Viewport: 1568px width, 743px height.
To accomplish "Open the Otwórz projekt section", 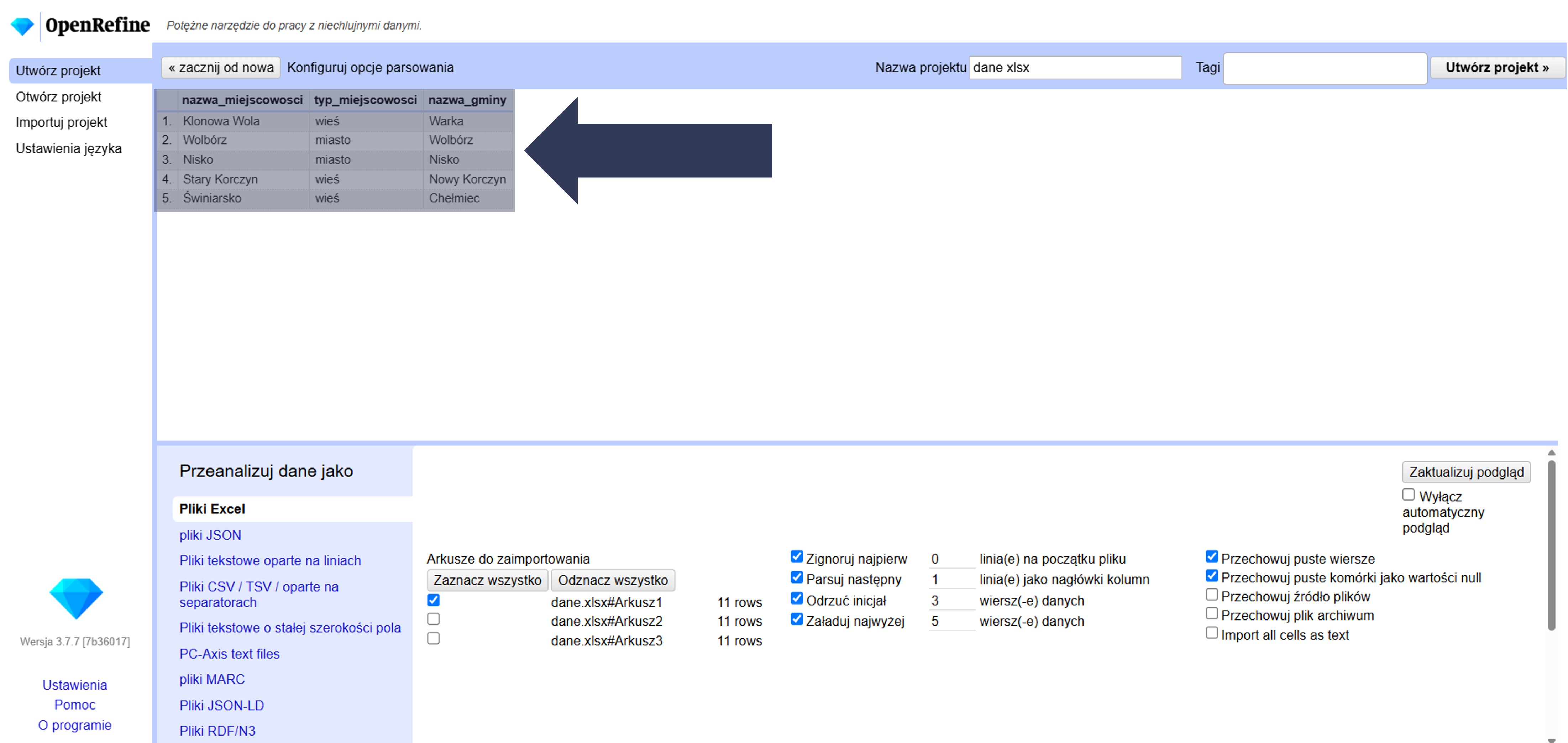I will coord(58,97).
